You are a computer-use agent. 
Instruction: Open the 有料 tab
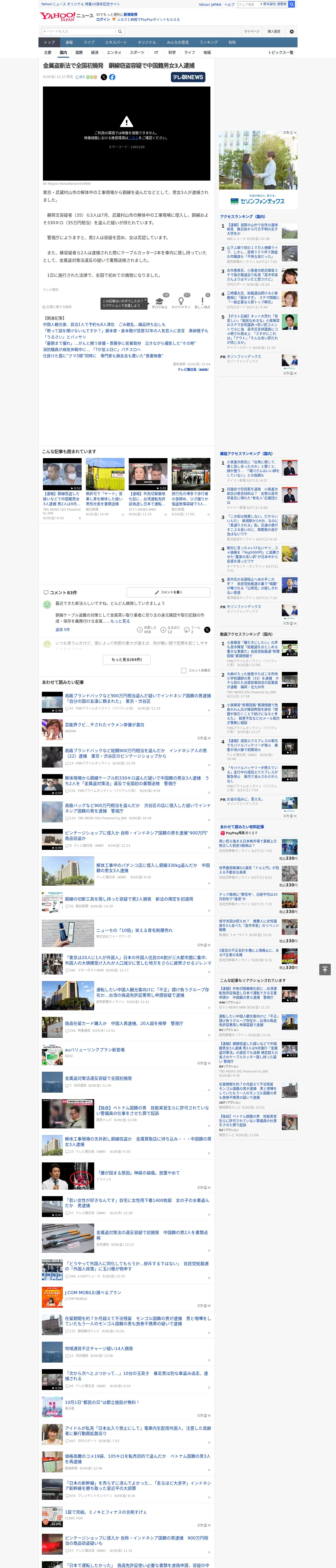pos(232,43)
